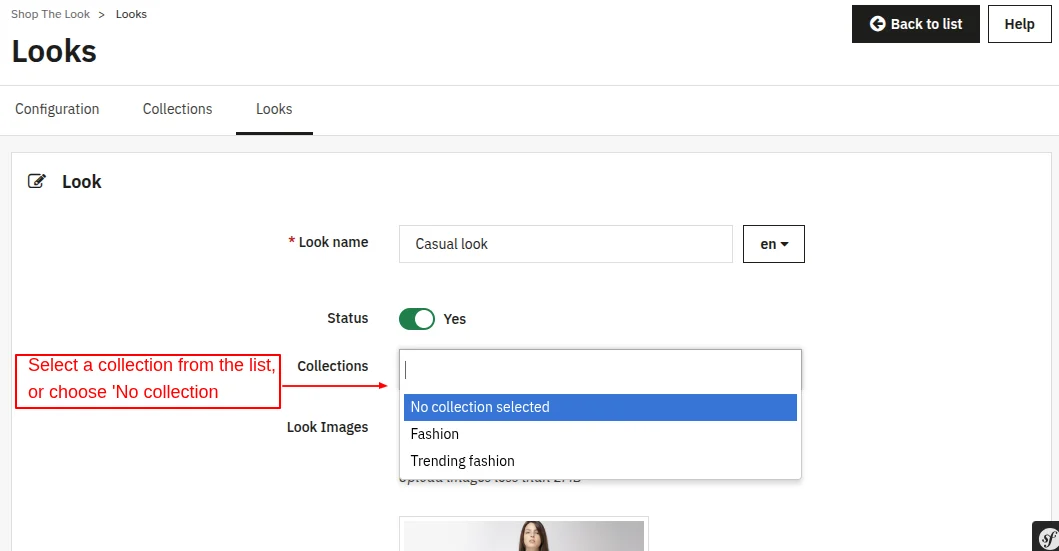Click the Look Images label

[328, 427]
